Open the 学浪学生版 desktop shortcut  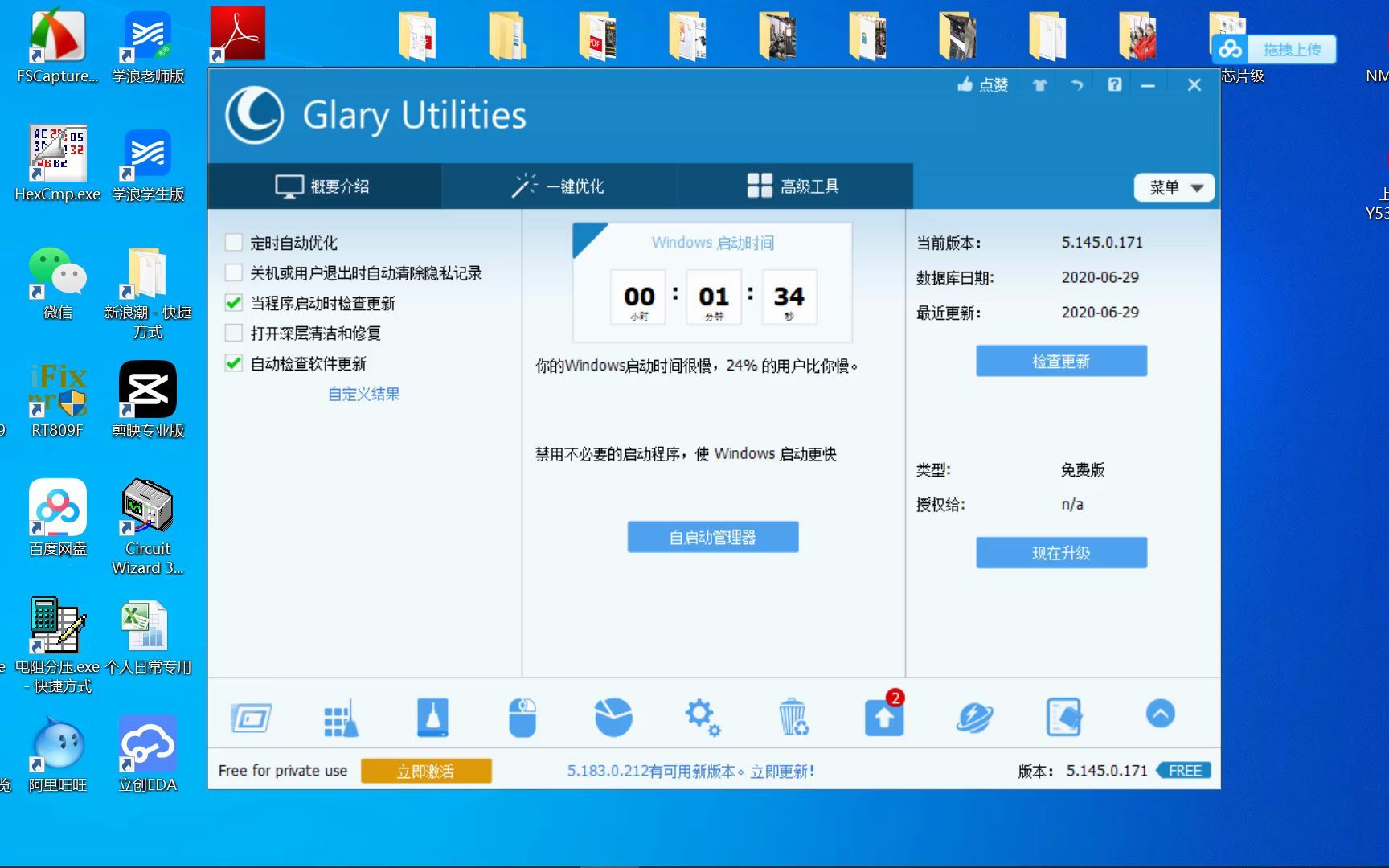point(148,164)
